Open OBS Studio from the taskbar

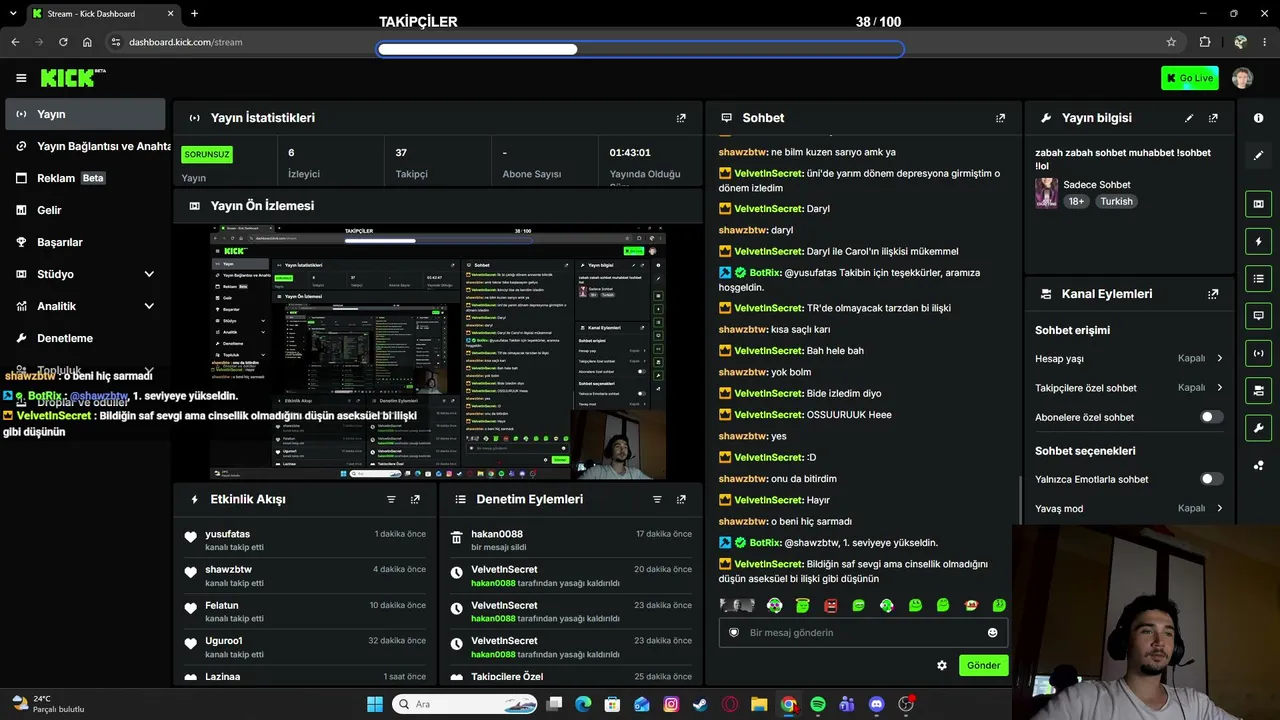(x=907, y=704)
